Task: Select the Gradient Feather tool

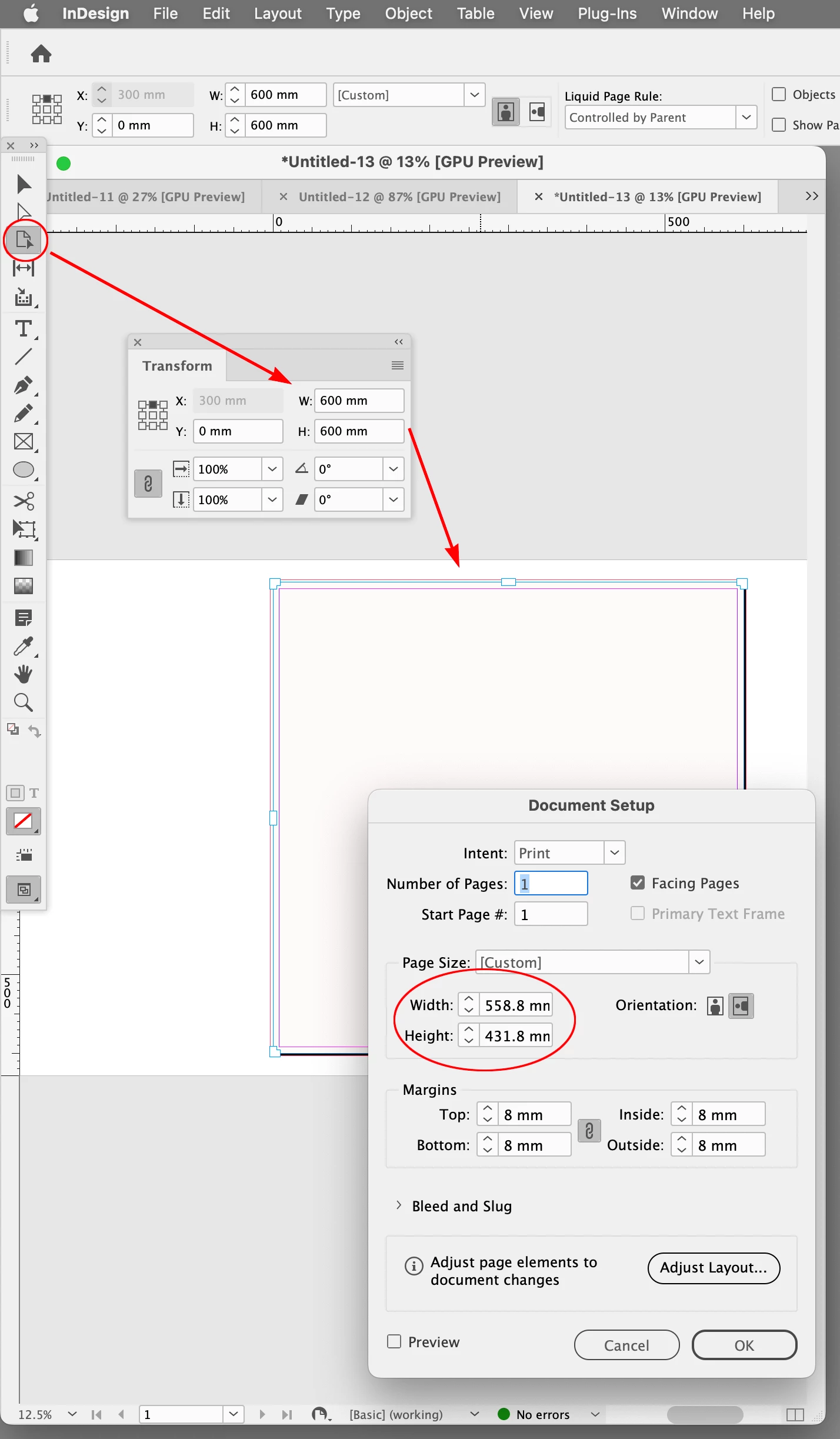Action: pyautogui.click(x=24, y=585)
